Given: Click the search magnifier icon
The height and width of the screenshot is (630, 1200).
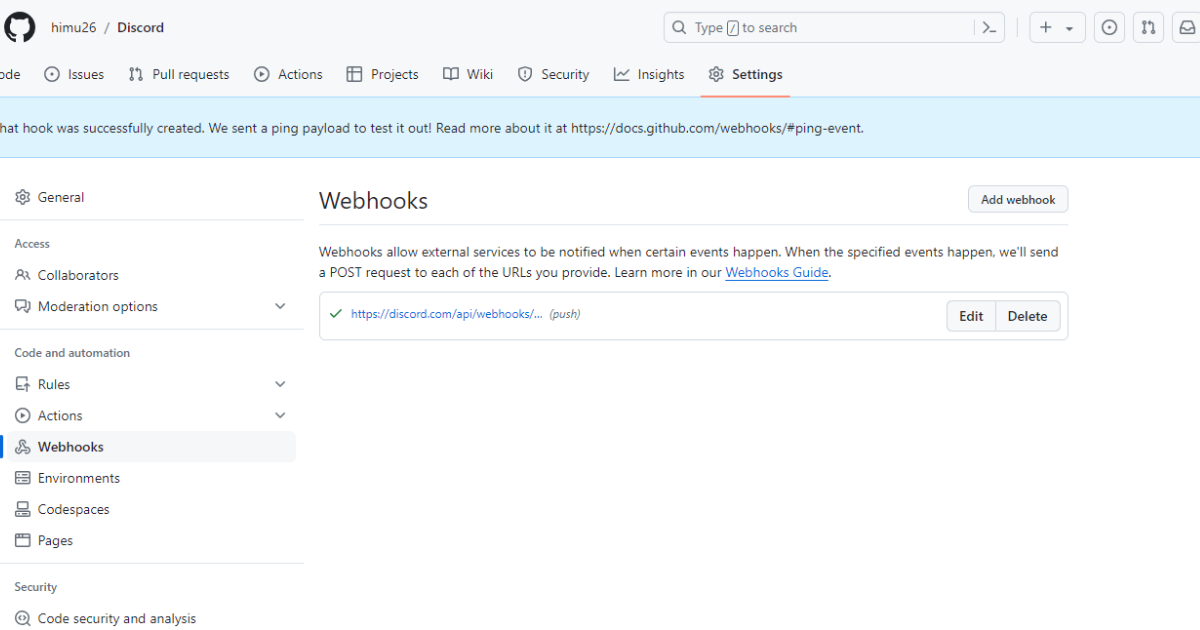Looking at the screenshot, I should point(679,28).
